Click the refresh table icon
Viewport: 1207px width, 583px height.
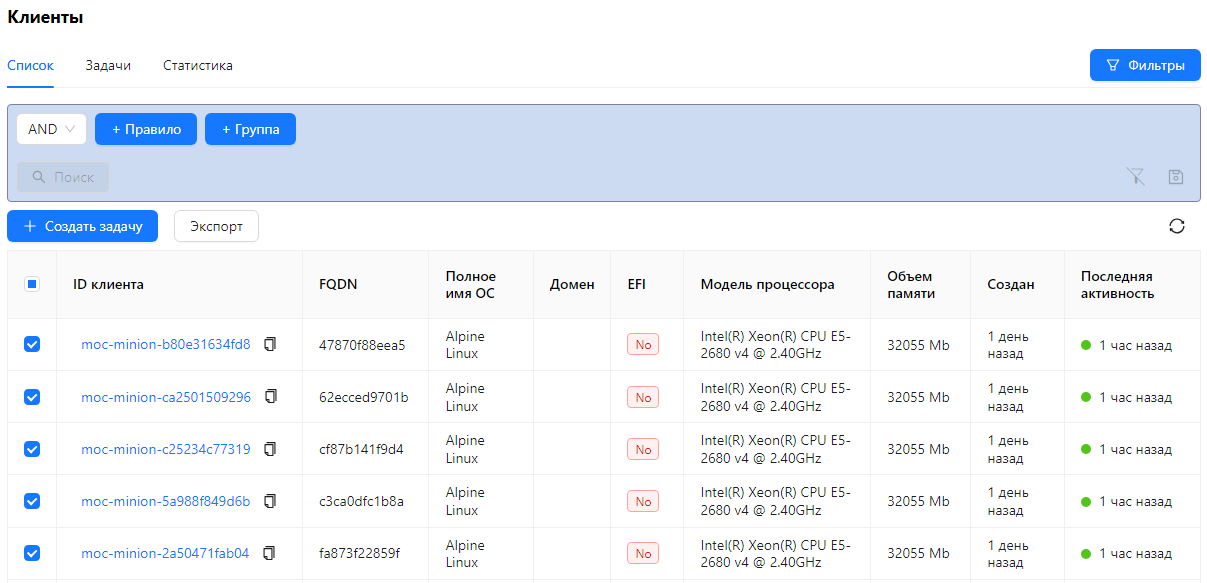(1177, 226)
